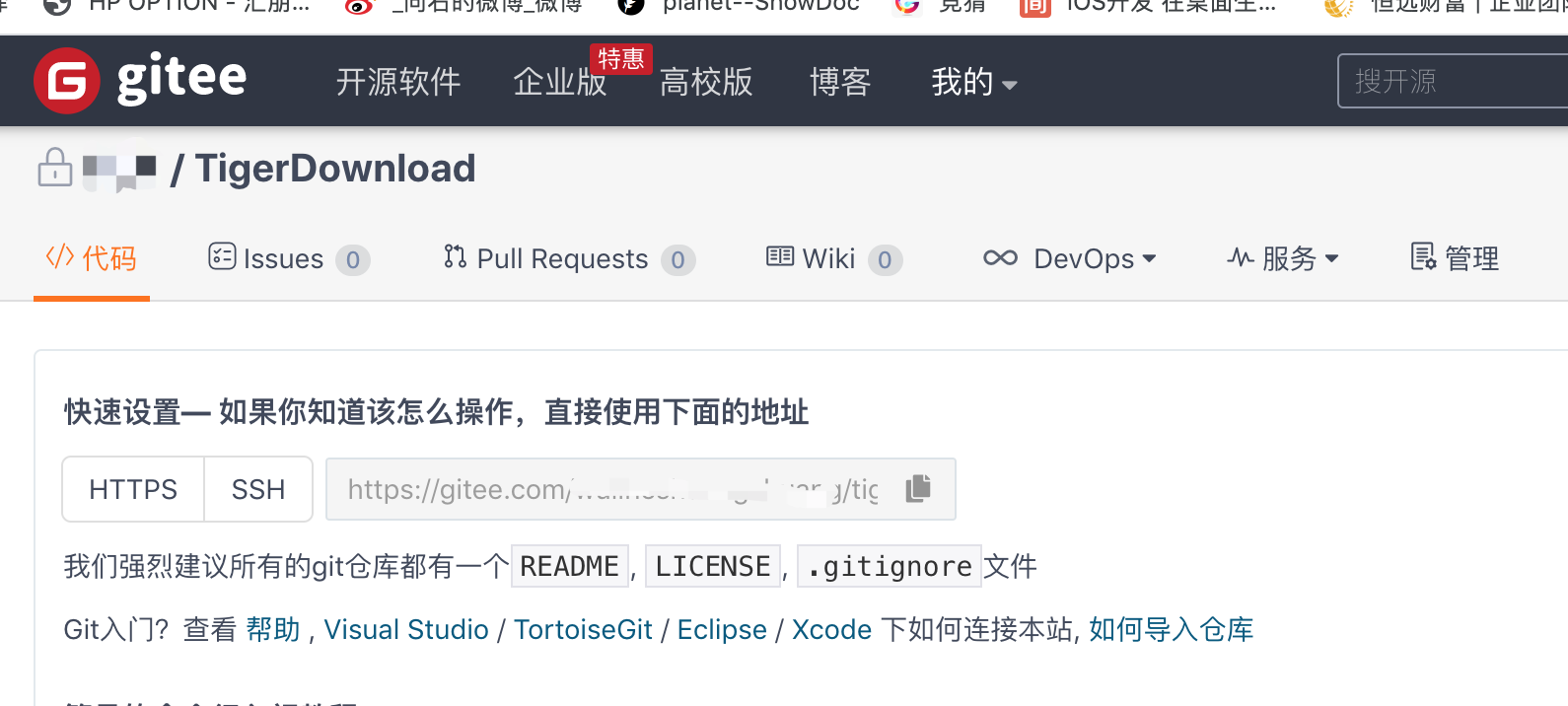Click the repository URL text field
Image resolution: width=1568 pixels, height=706 pixels.
640,489
